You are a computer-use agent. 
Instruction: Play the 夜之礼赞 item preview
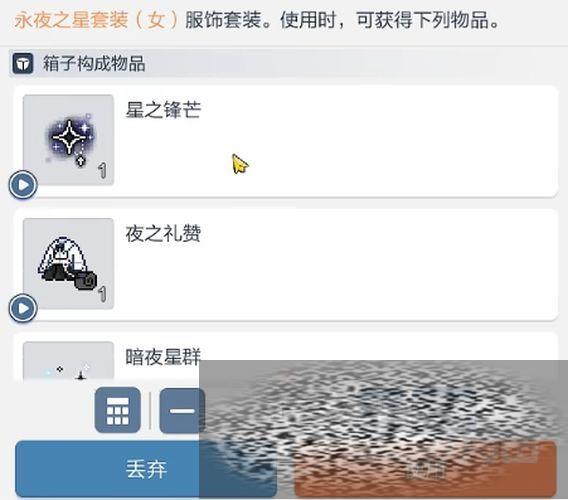(23, 308)
